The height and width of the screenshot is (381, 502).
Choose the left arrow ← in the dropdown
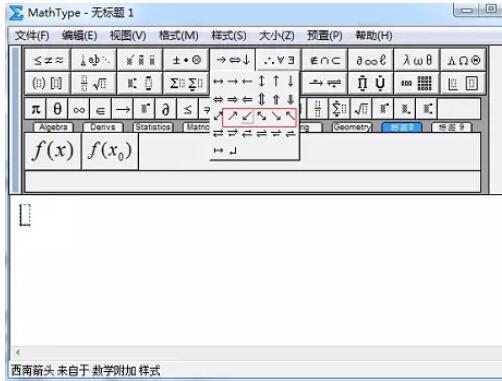pyautogui.click(x=247, y=81)
